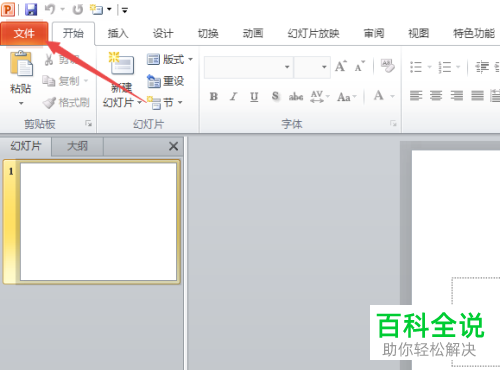Click the Increase Font Size icon
This screenshot has height=370, width=500.
point(341,66)
